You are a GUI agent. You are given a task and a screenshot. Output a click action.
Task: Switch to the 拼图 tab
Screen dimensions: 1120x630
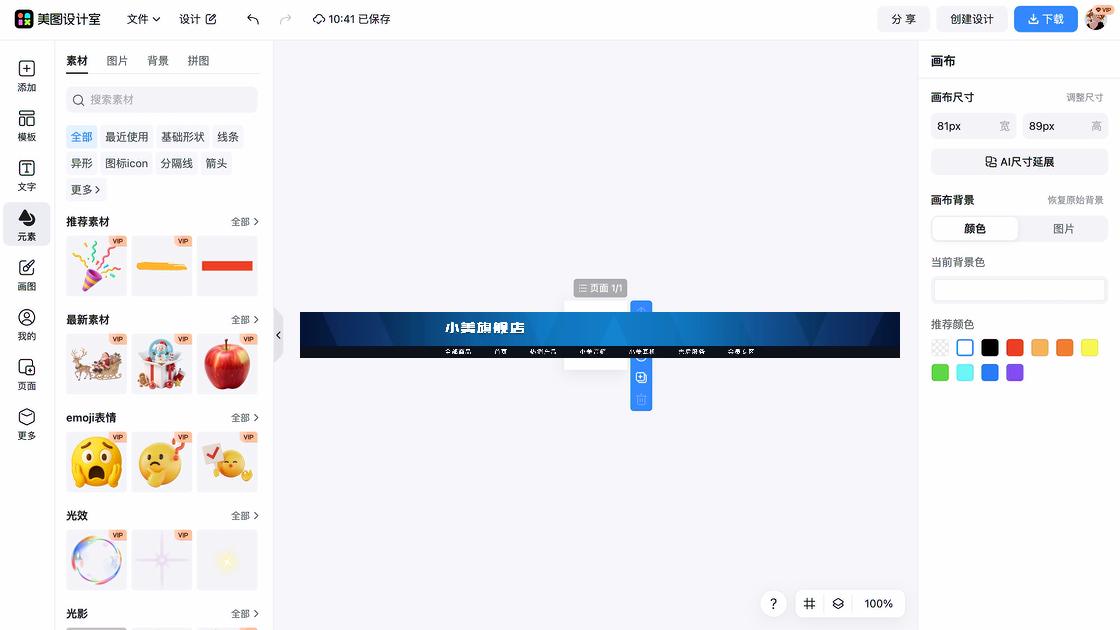197,60
